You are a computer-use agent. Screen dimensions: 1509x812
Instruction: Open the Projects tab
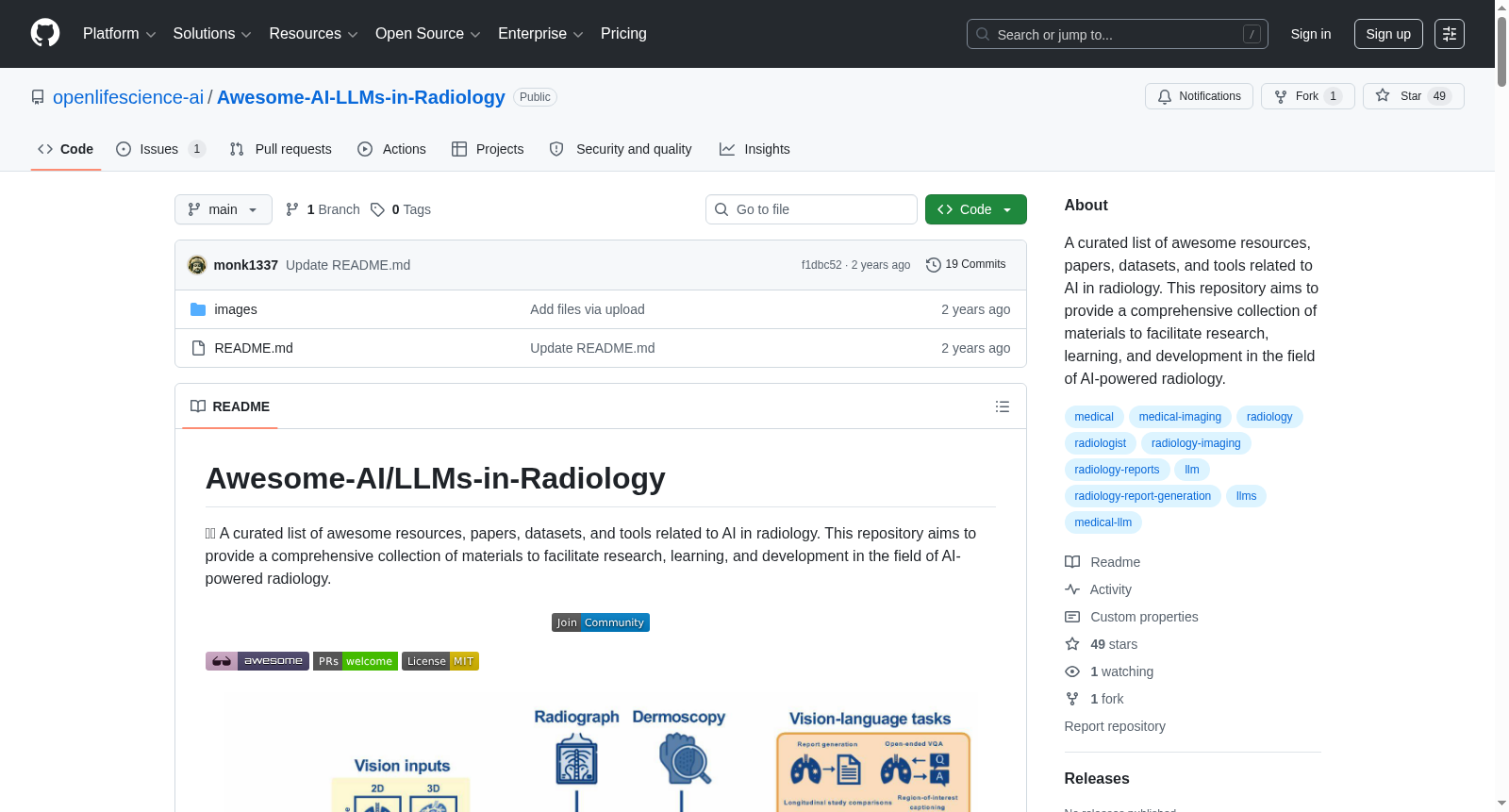[488, 149]
